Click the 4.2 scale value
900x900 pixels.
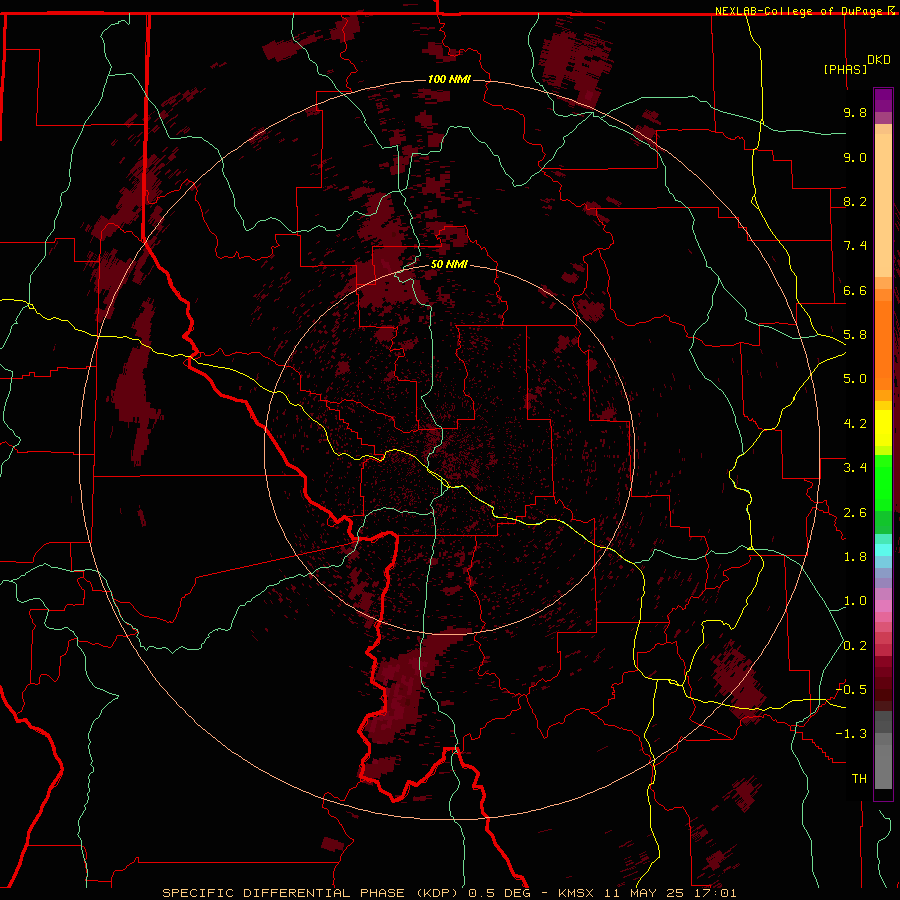point(855,424)
